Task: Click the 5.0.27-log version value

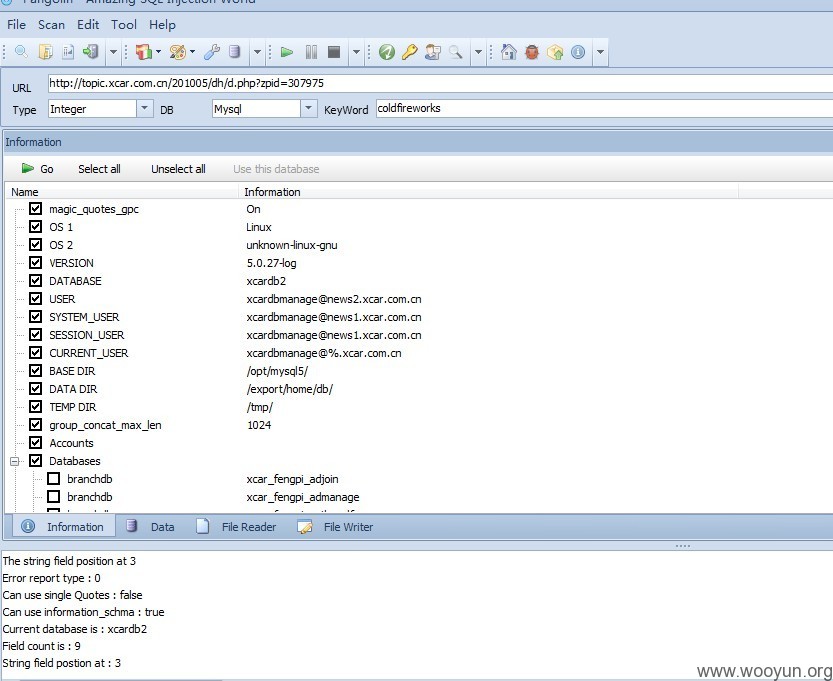Action: point(271,262)
